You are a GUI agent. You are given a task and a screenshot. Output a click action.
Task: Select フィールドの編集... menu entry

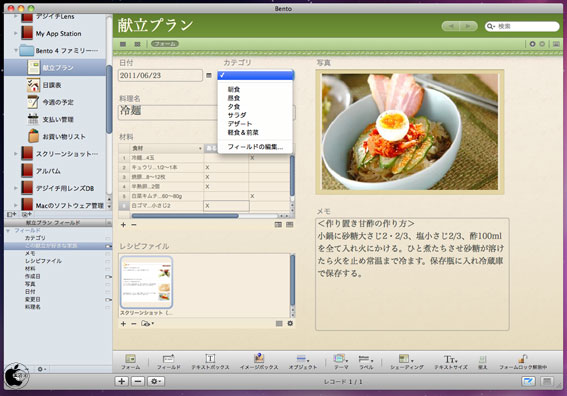tap(255, 147)
